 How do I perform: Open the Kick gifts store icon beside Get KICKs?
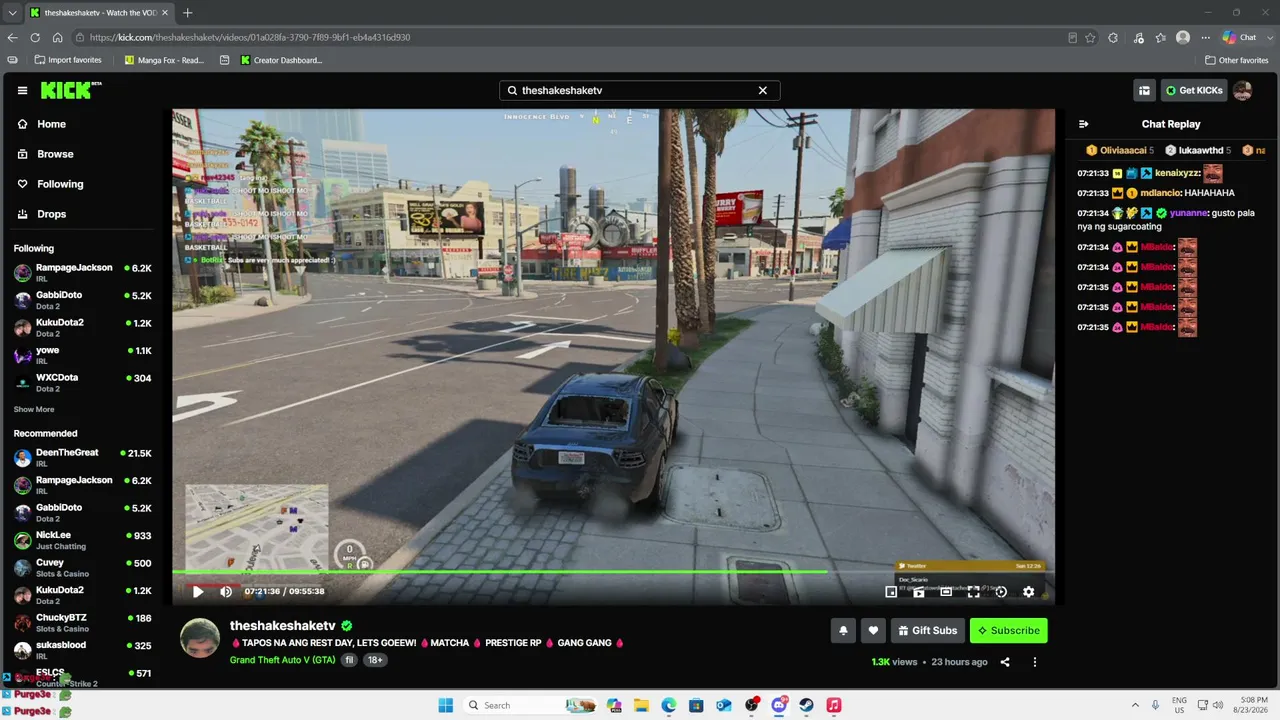pyautogui.click(x=1144, y=90)
